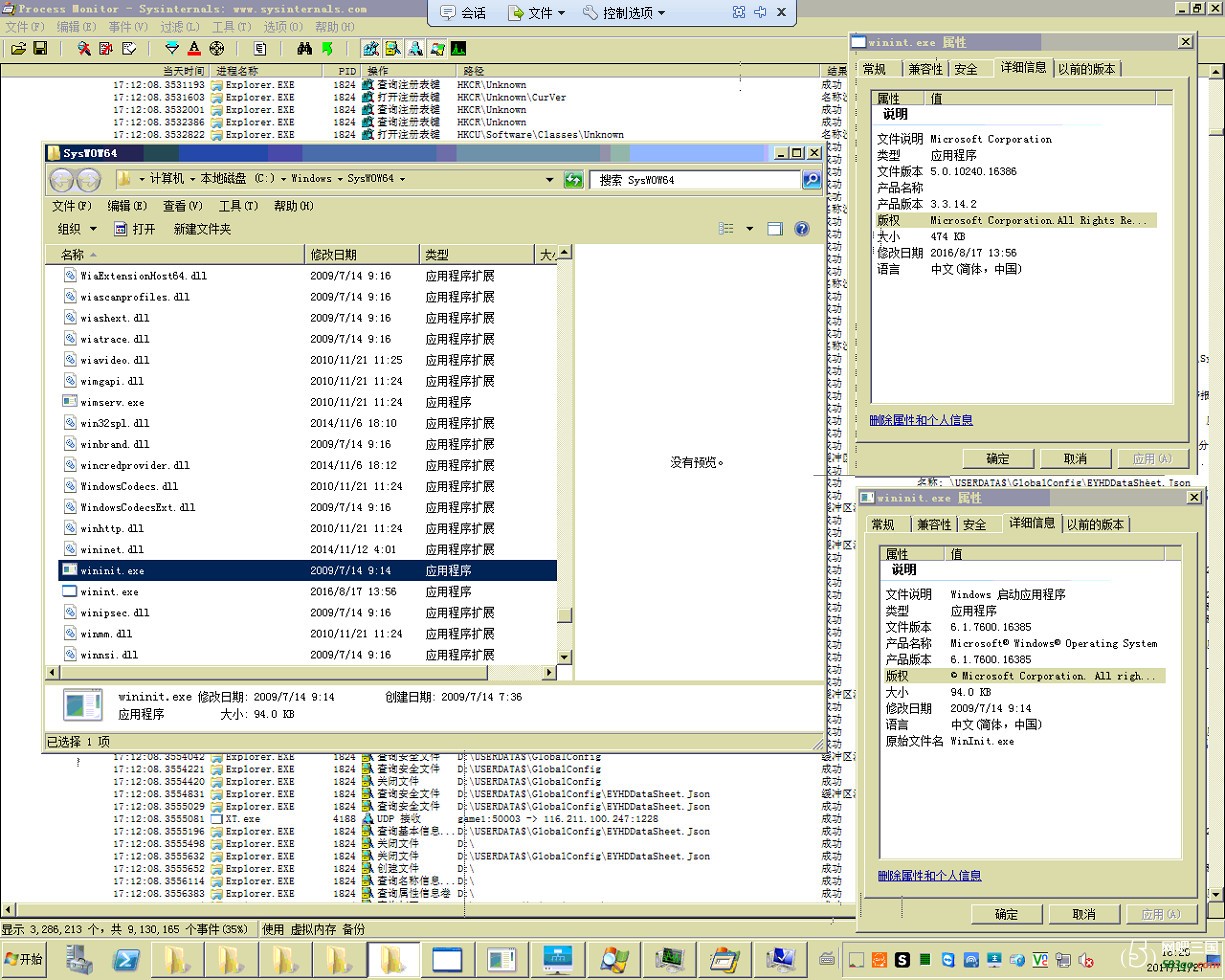Click the Highlight icon with red A

tap(194, 48)
